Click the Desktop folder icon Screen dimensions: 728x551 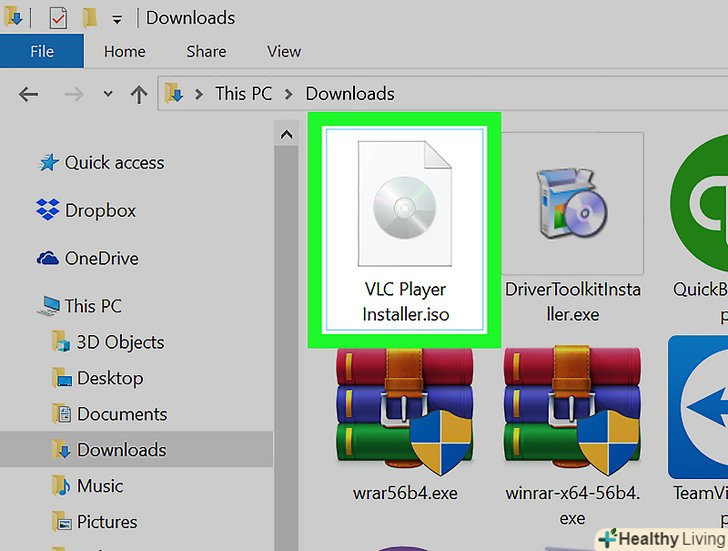coord(61,377)
